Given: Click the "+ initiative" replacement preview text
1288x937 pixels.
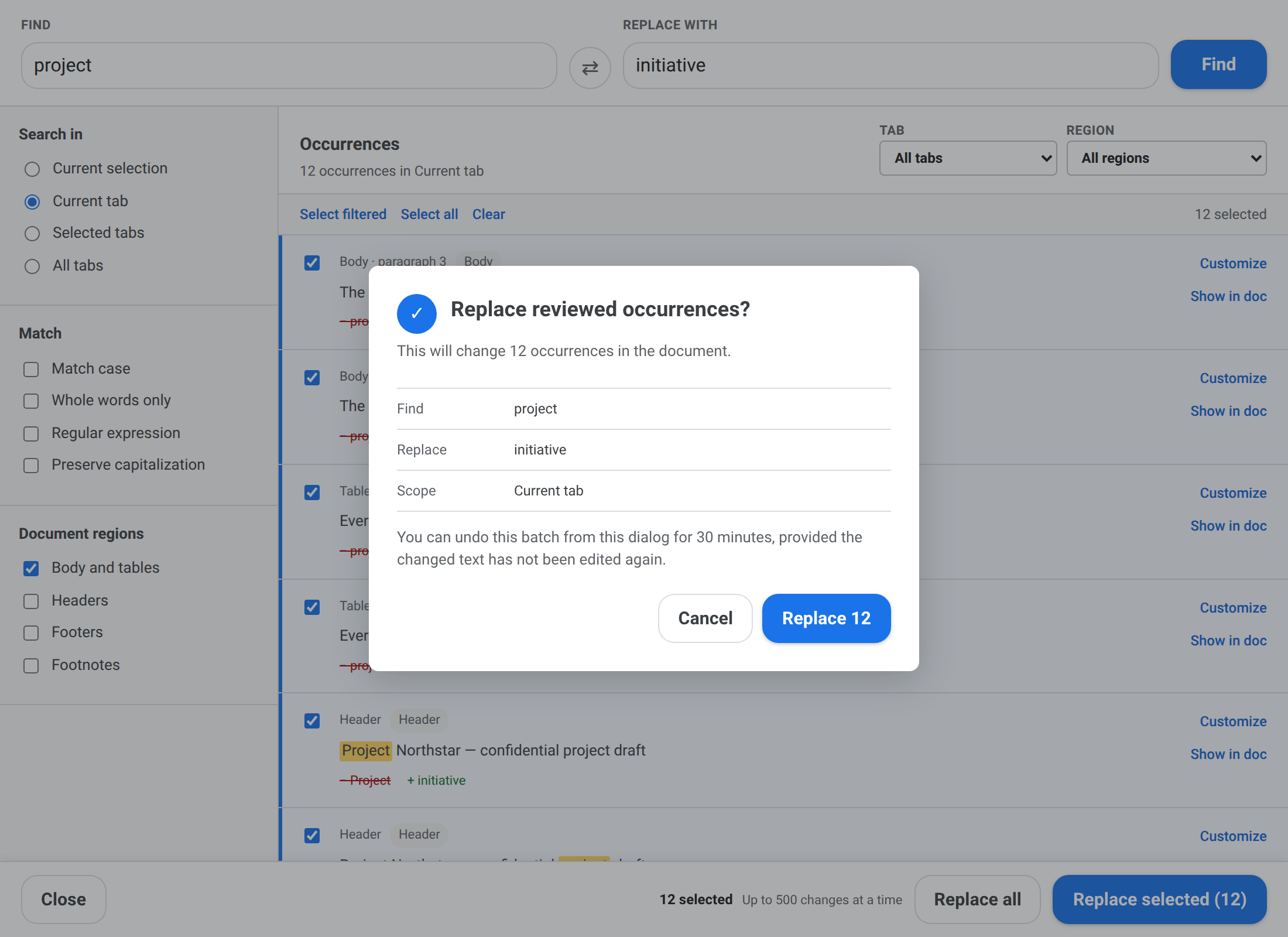Looking at the screenshot, I should (x=436, y=781).
